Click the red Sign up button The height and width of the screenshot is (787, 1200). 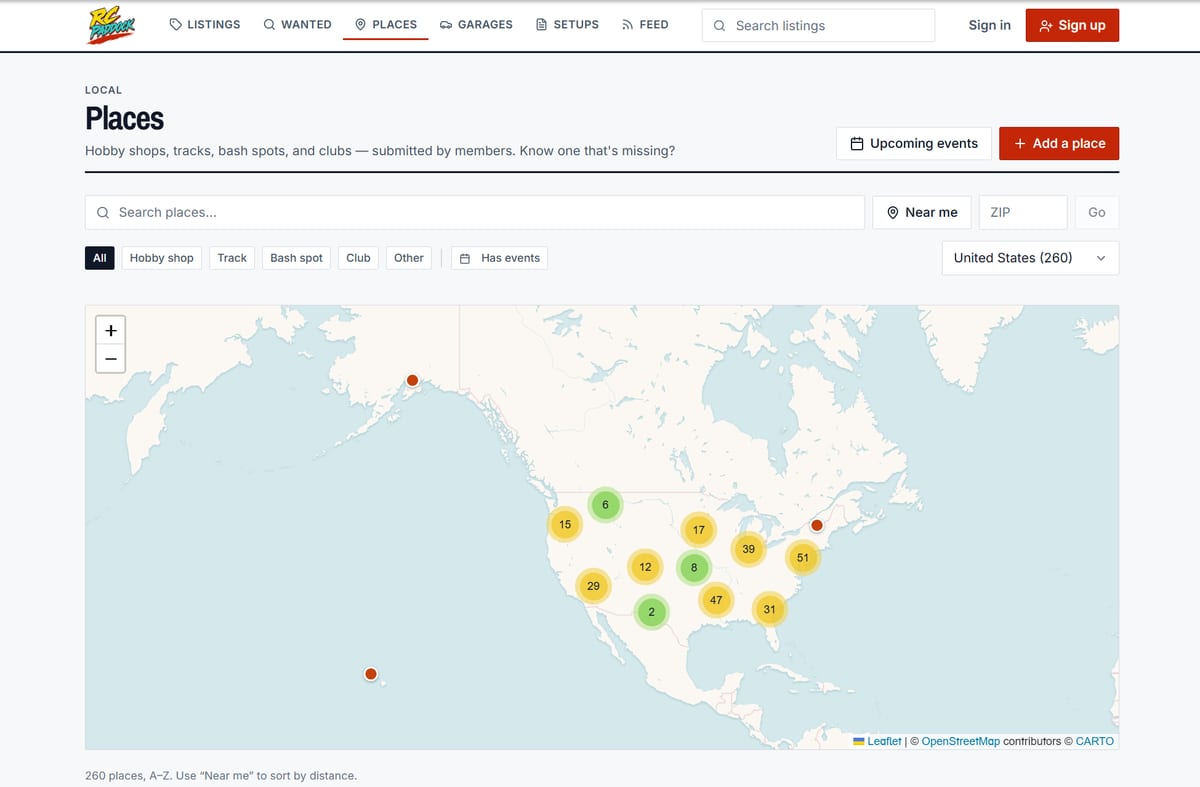[1072, 25]
